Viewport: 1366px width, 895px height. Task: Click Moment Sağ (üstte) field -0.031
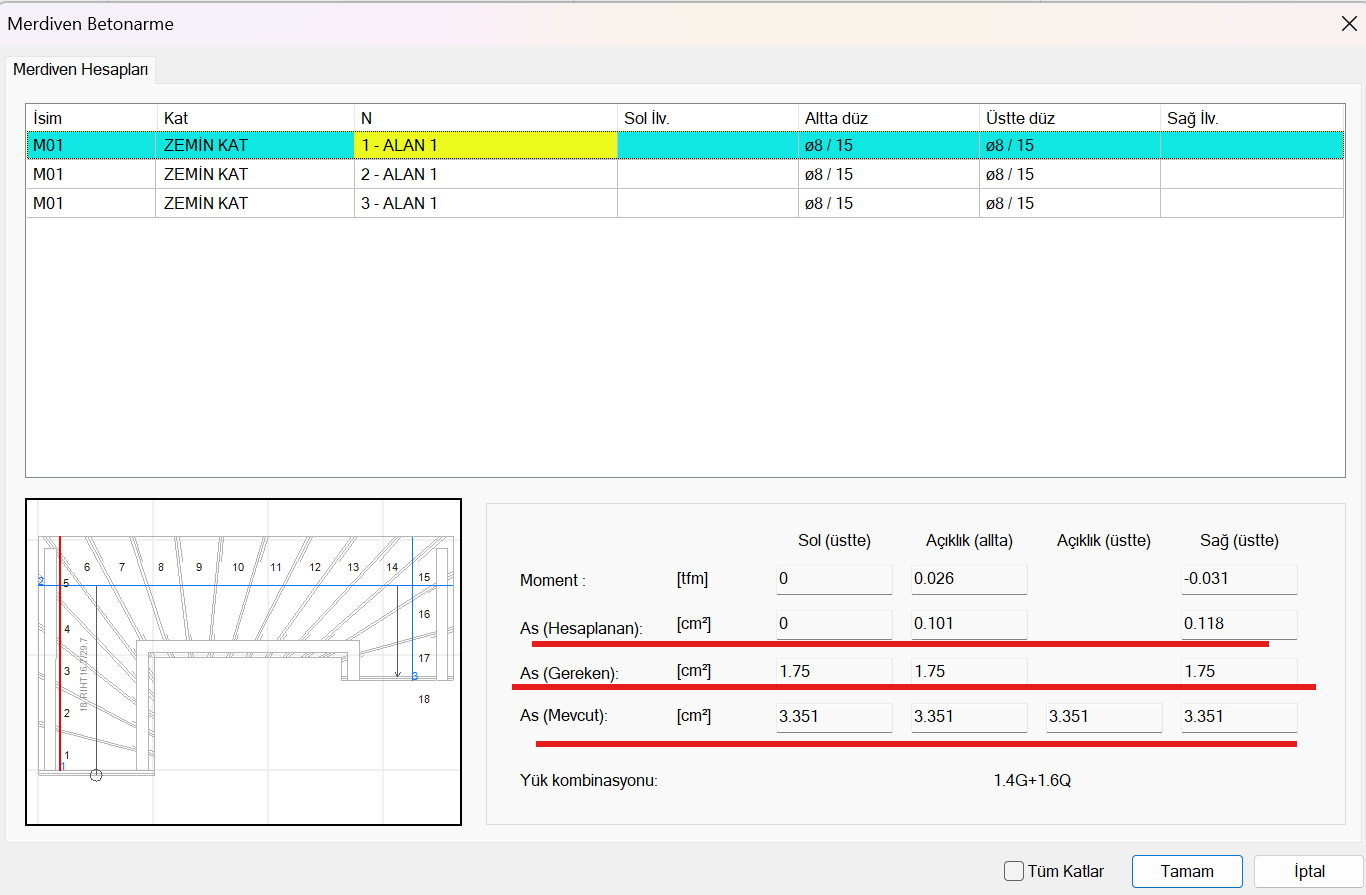(x=1239, y=580)
